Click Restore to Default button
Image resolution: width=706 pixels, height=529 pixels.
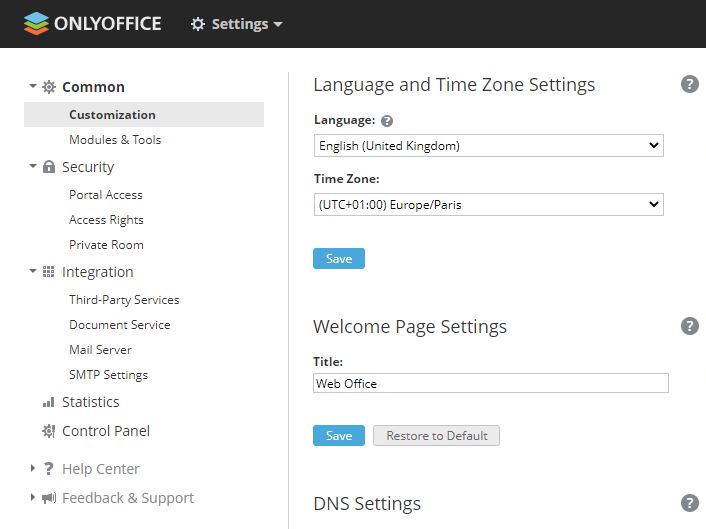point(436,436)
